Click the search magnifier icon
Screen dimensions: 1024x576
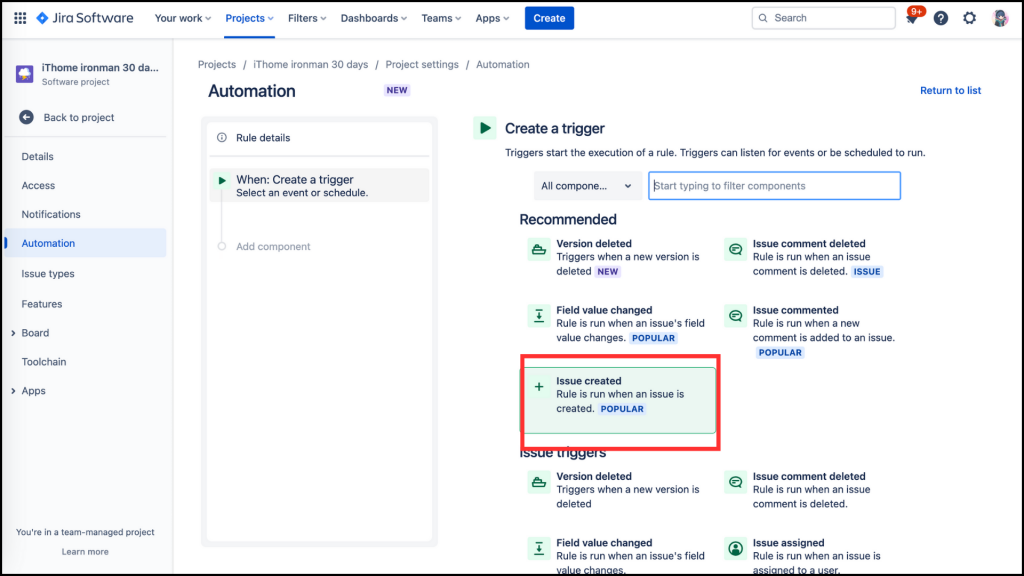point(763,18)
